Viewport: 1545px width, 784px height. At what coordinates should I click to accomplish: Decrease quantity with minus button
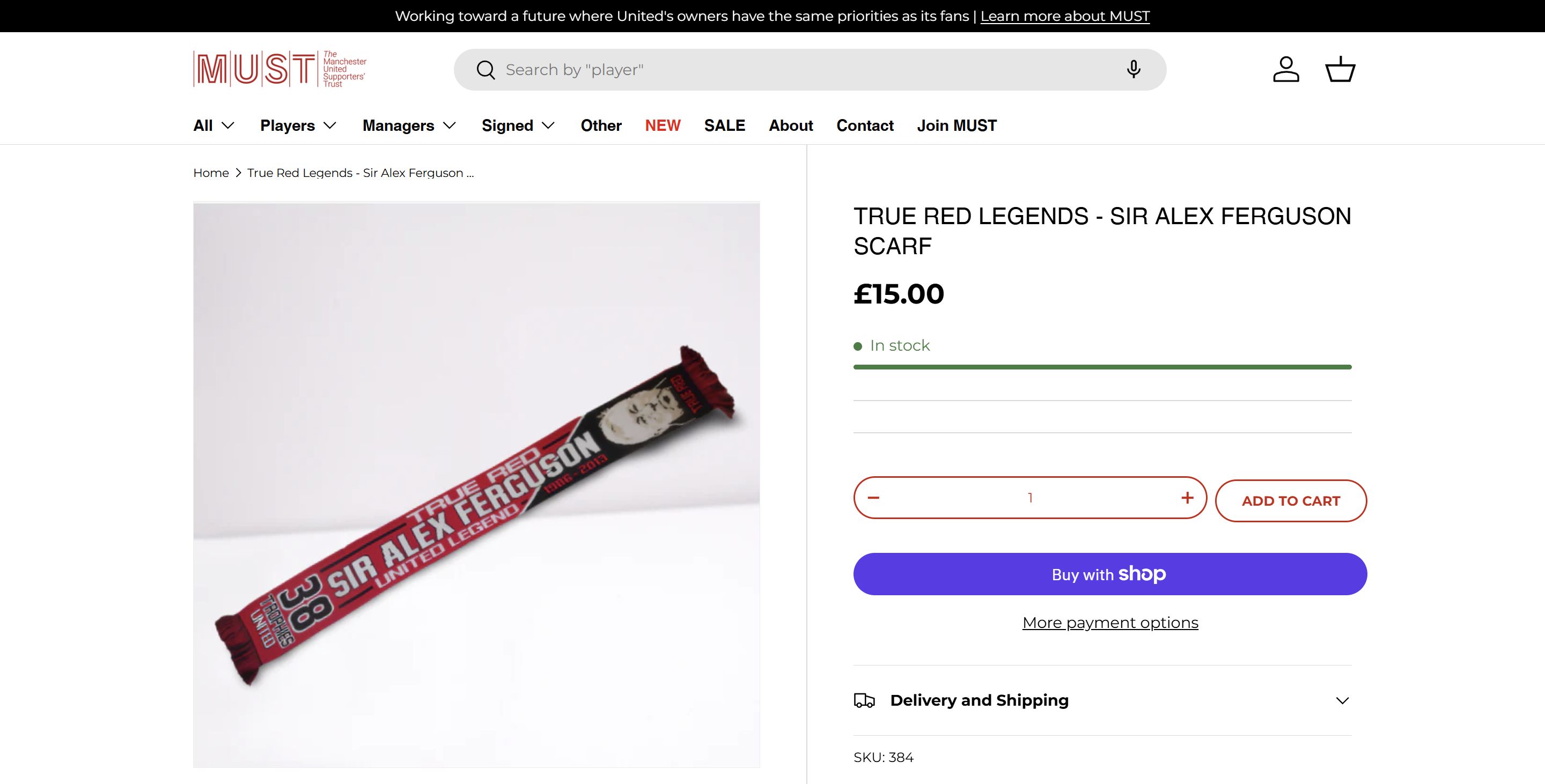(873, 498)
